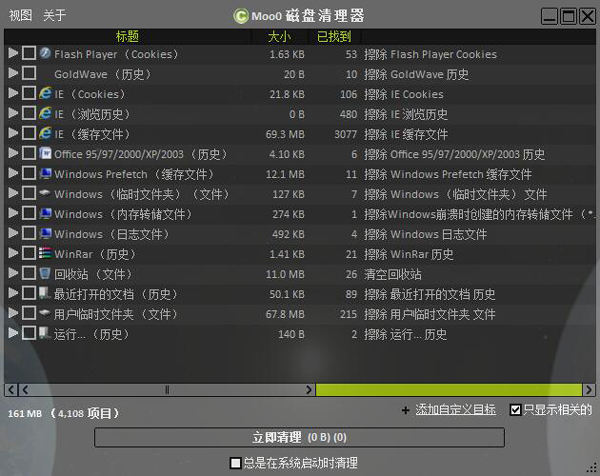Expand the IE (浏览历史) row
Screen dimensions: 600x476
(13, 113)
